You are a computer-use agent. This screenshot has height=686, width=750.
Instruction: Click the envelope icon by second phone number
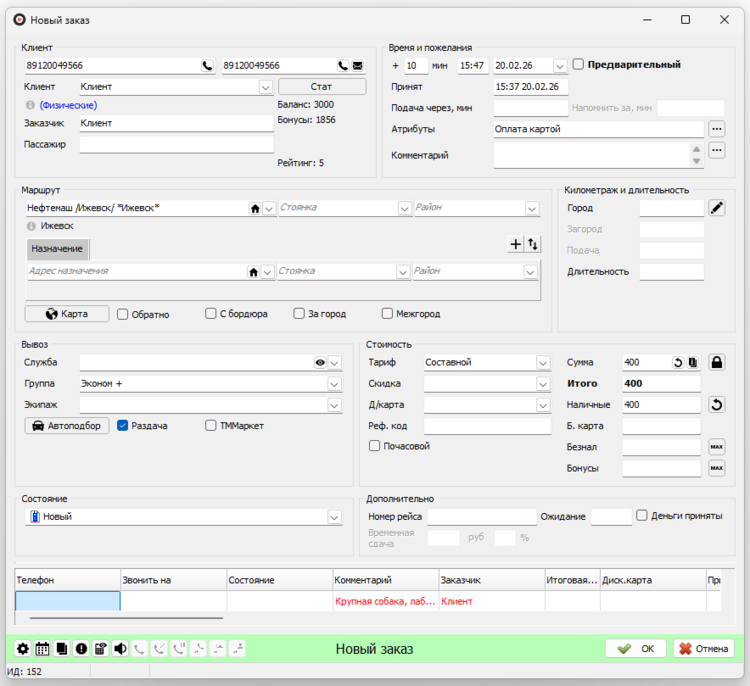coord(357,66)
